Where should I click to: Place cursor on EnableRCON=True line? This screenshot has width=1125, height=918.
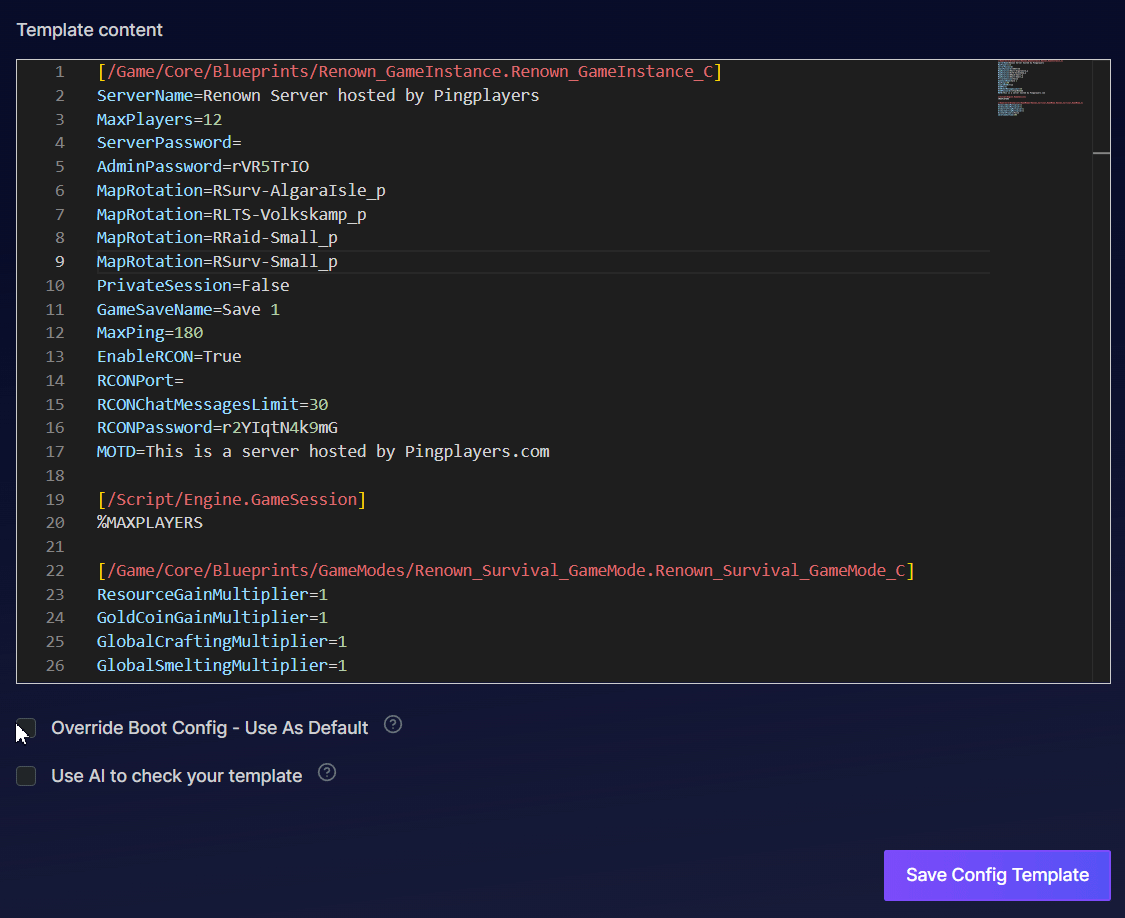168,357
